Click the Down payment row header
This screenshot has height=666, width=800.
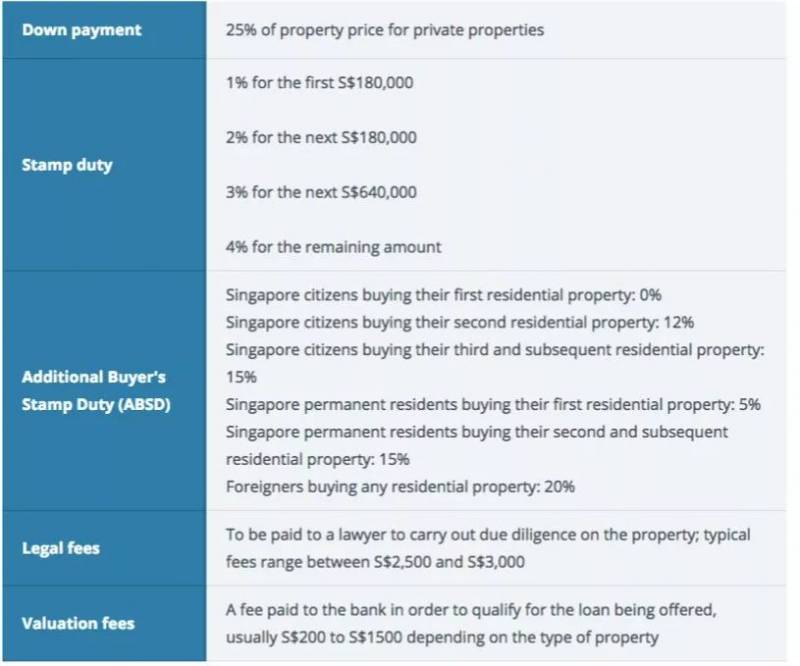point(81,30)
